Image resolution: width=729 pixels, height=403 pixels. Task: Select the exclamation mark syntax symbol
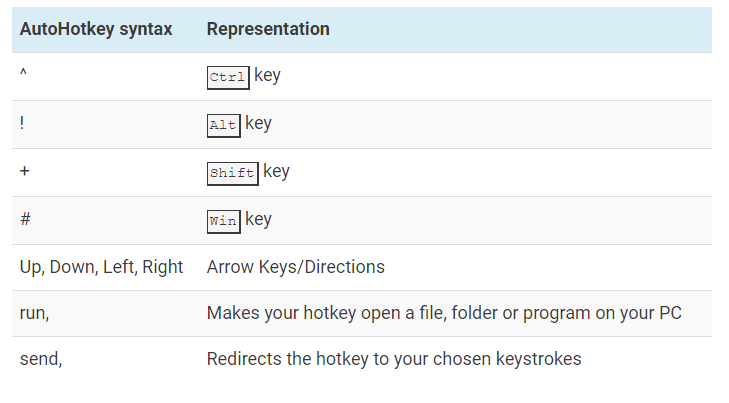click(x=22, y=123)
